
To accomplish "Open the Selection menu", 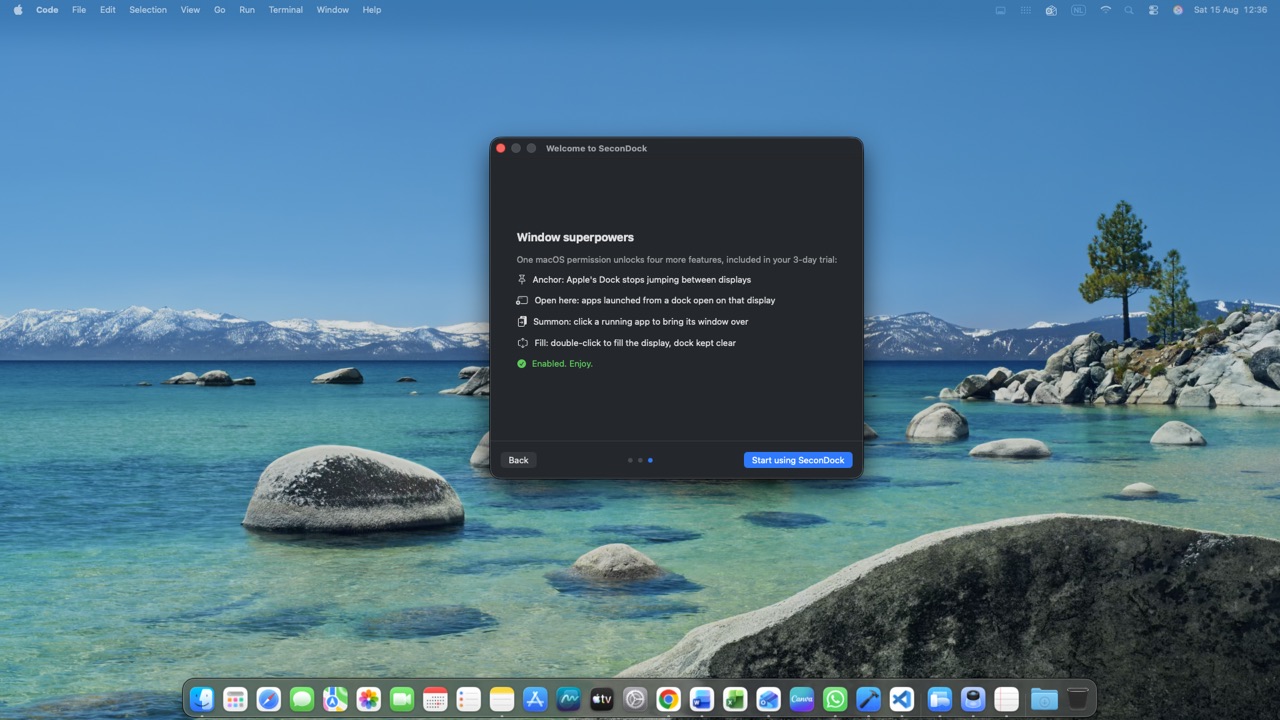I will [148, 10].
